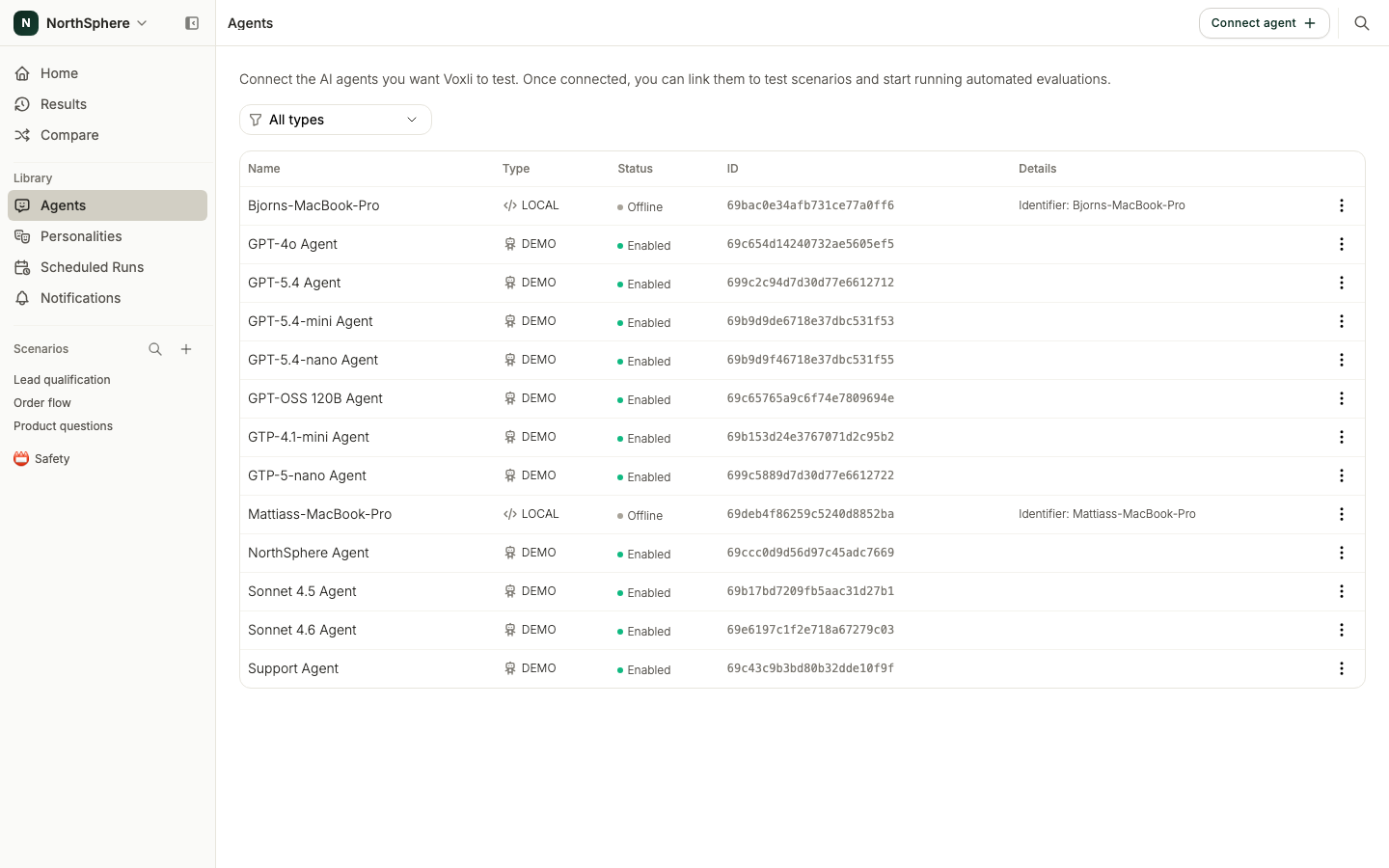Select Agents in Library

point(107,205)
